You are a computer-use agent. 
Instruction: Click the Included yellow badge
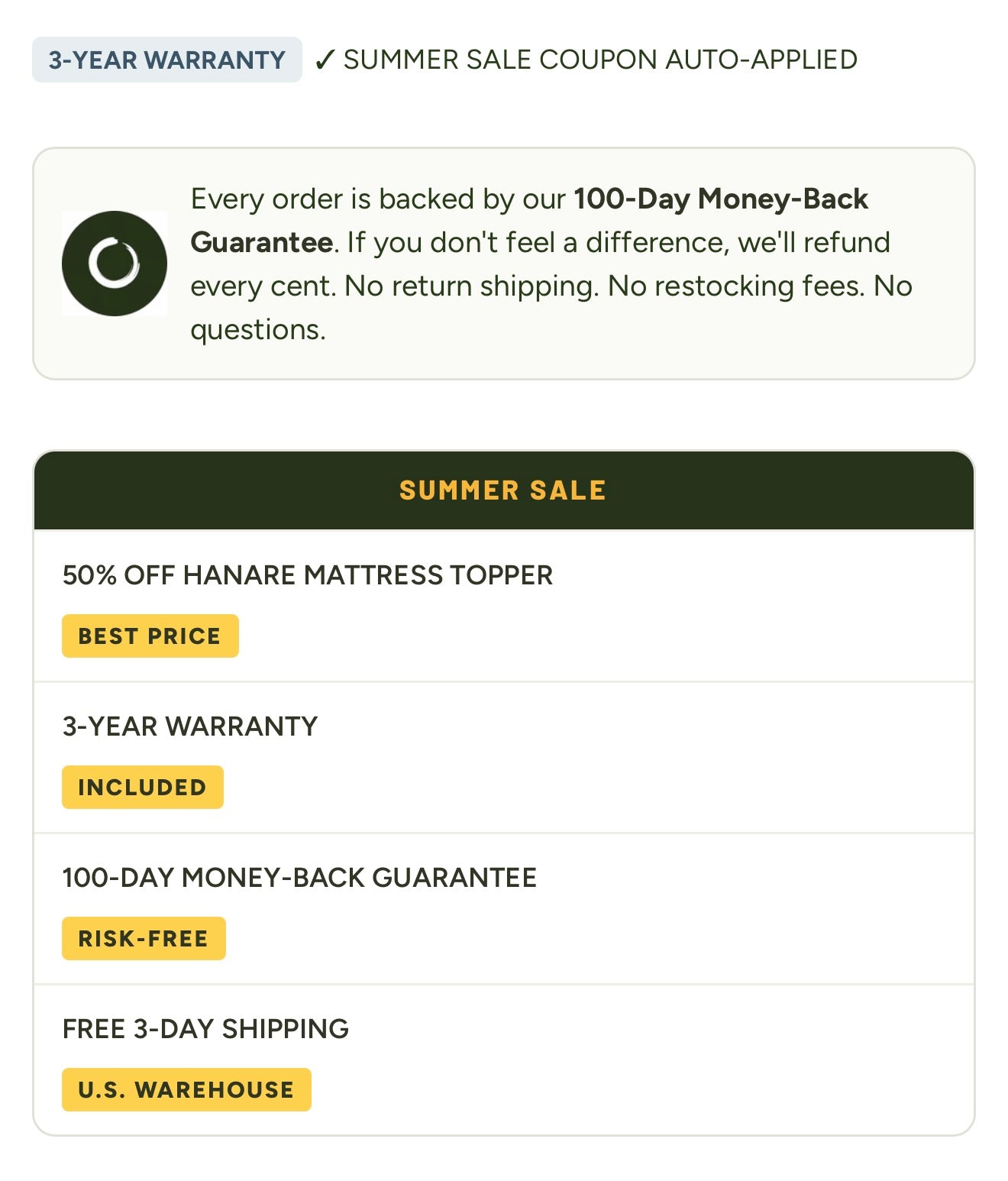(x=143, y=787)
